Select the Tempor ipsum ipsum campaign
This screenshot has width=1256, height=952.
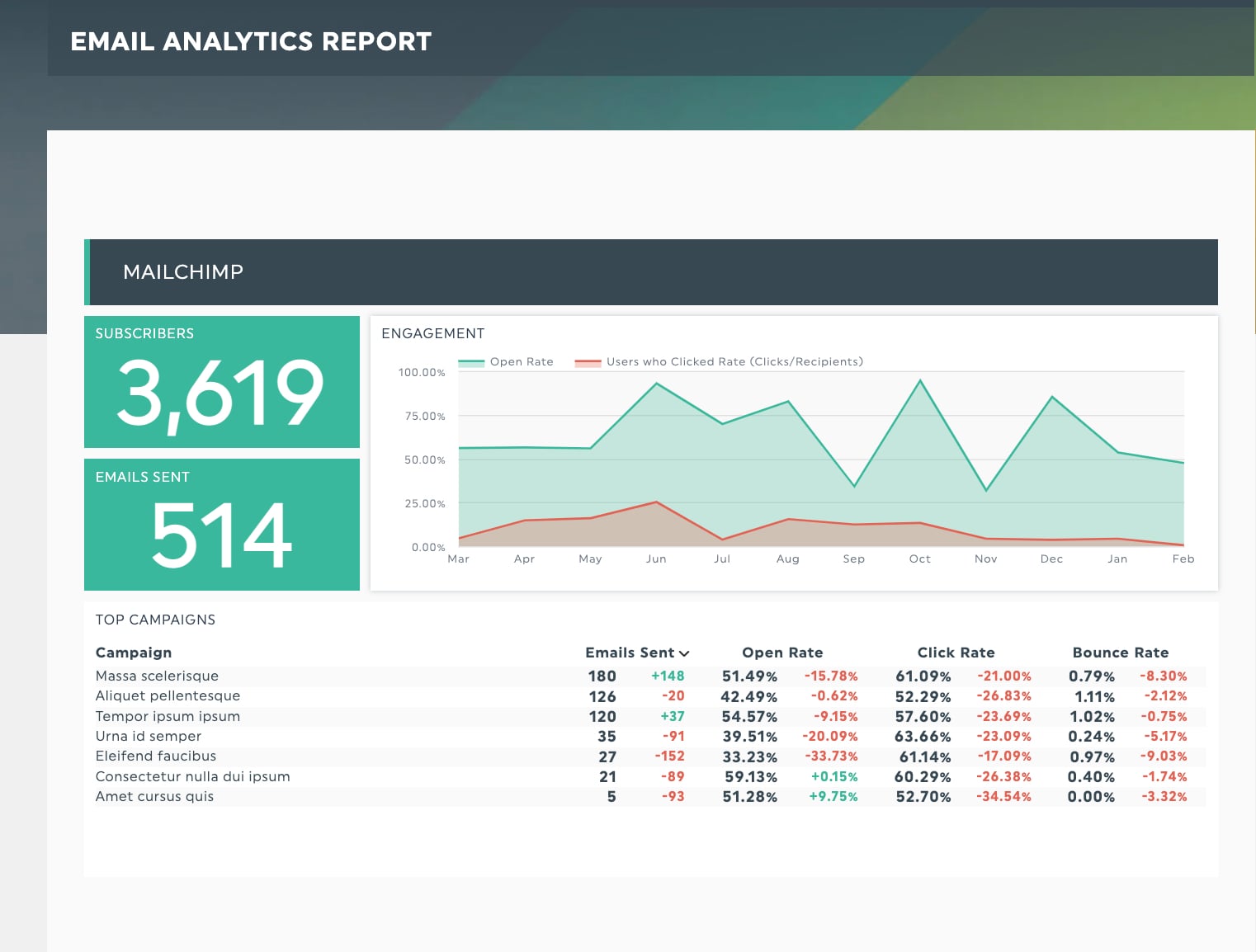[168, 716]
